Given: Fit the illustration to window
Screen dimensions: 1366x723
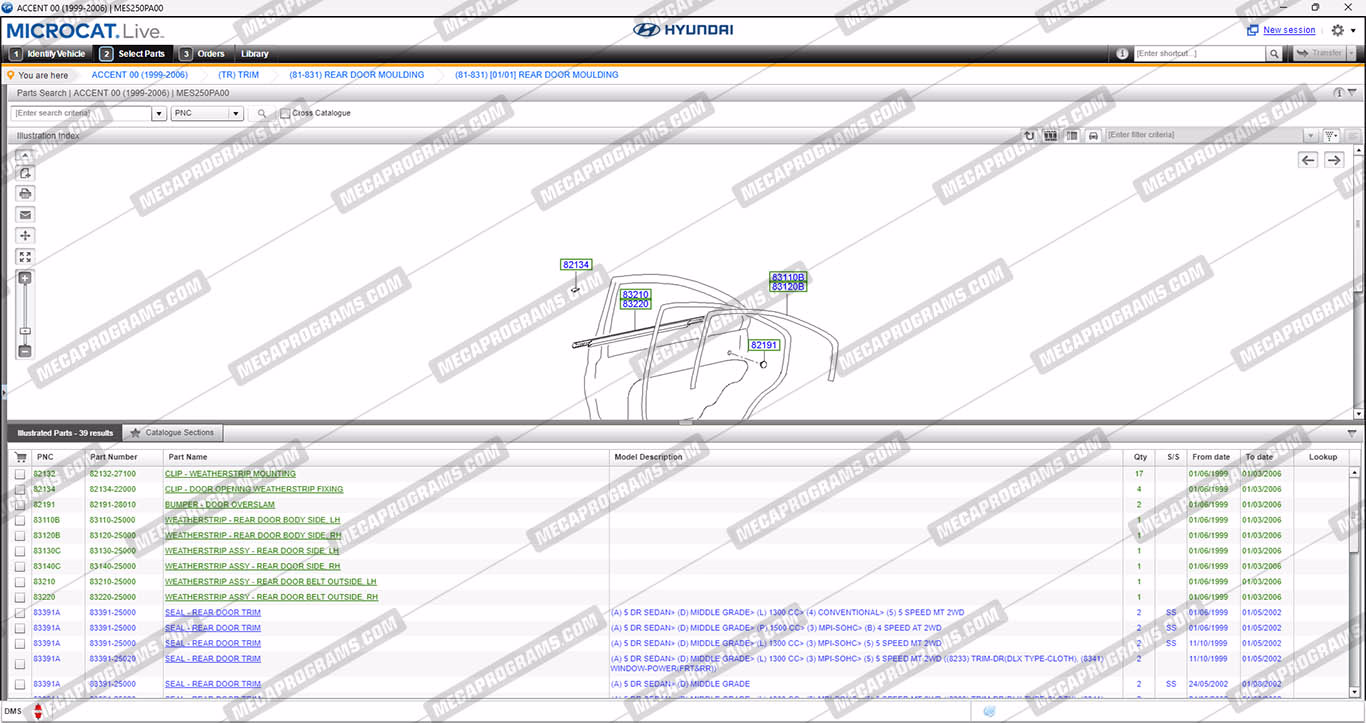Looking at the screenshot, I should [25, 257].
